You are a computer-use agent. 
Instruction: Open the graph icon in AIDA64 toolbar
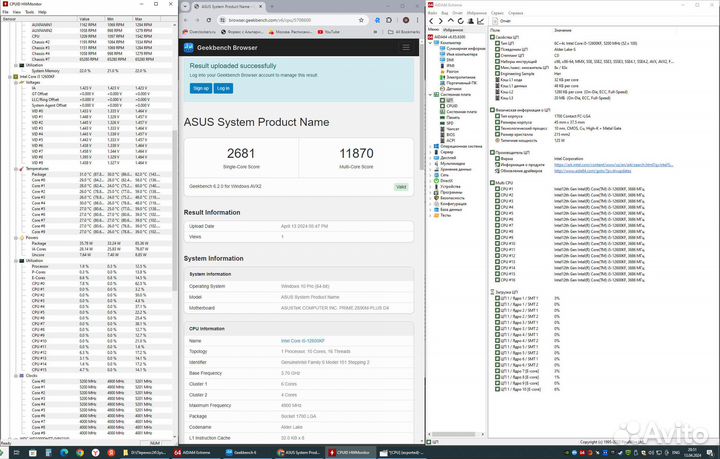tap(480, 21)
